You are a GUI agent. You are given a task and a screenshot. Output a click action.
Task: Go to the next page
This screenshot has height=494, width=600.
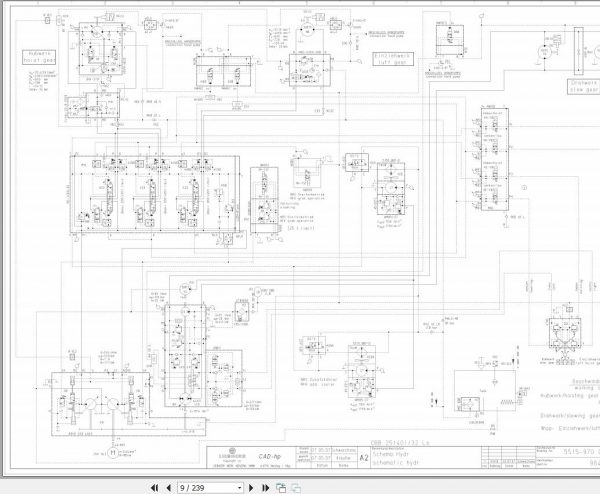tap(251, 488)
